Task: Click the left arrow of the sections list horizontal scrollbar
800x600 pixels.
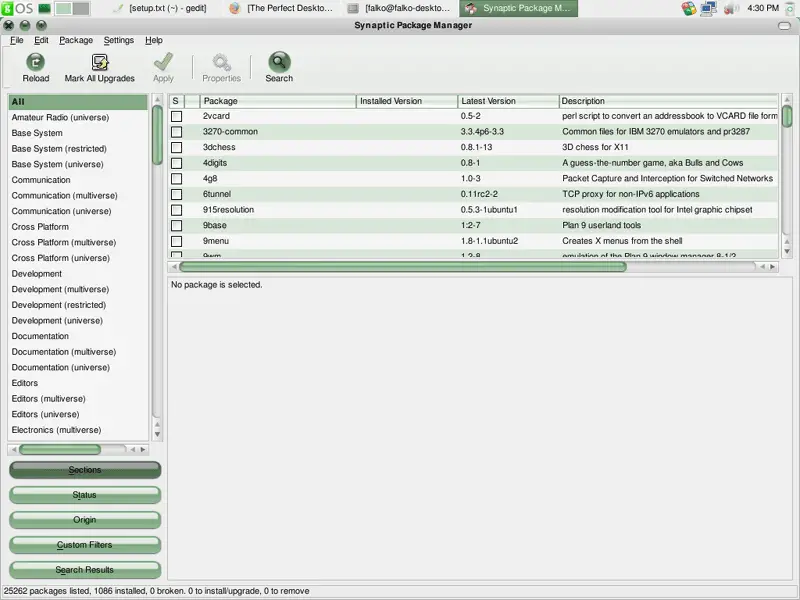Action: click(14, 449)
